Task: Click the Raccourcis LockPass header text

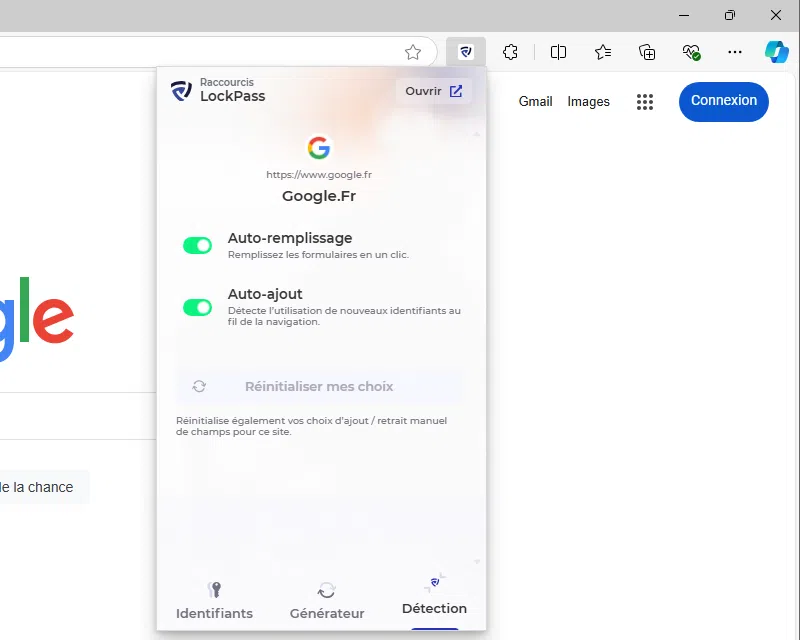Action: point(232,90)
